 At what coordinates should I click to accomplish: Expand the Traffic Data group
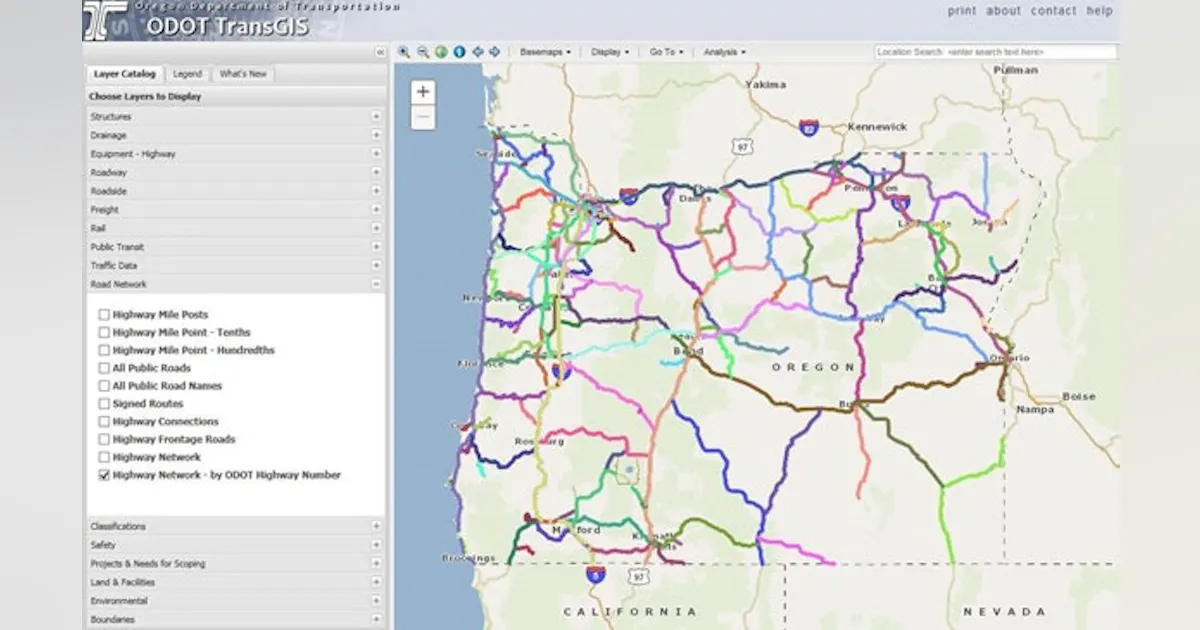point(376,266)
